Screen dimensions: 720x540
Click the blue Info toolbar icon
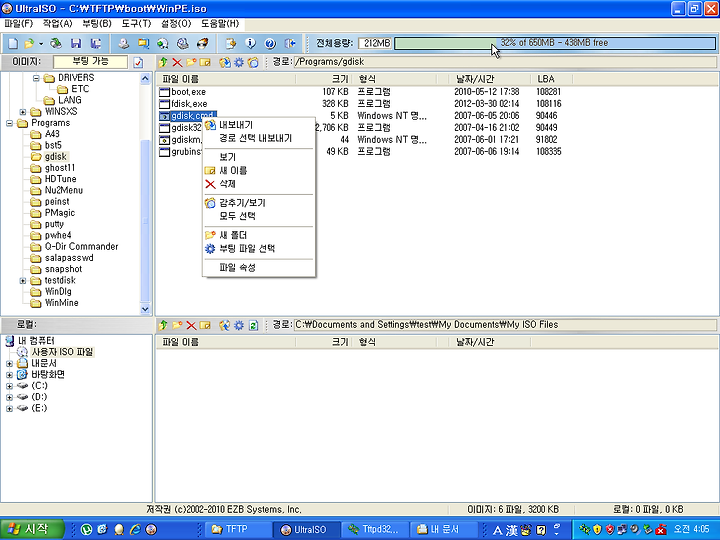pyautogui.click(x=250, y=44)
